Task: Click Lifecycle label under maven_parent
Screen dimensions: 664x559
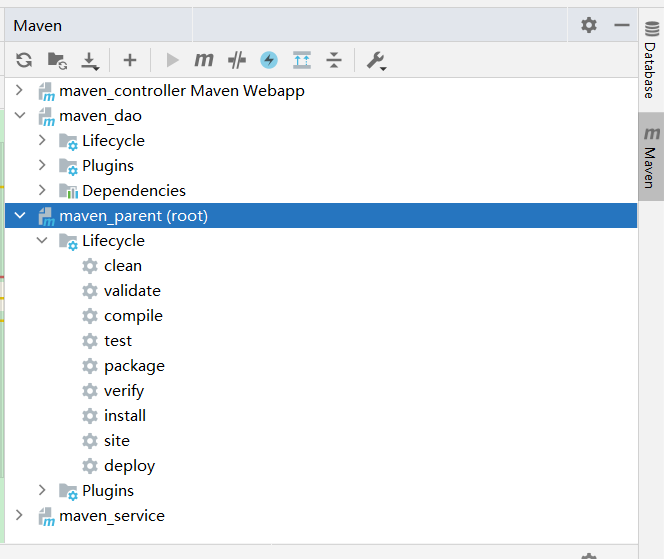Action: [113, 241]
